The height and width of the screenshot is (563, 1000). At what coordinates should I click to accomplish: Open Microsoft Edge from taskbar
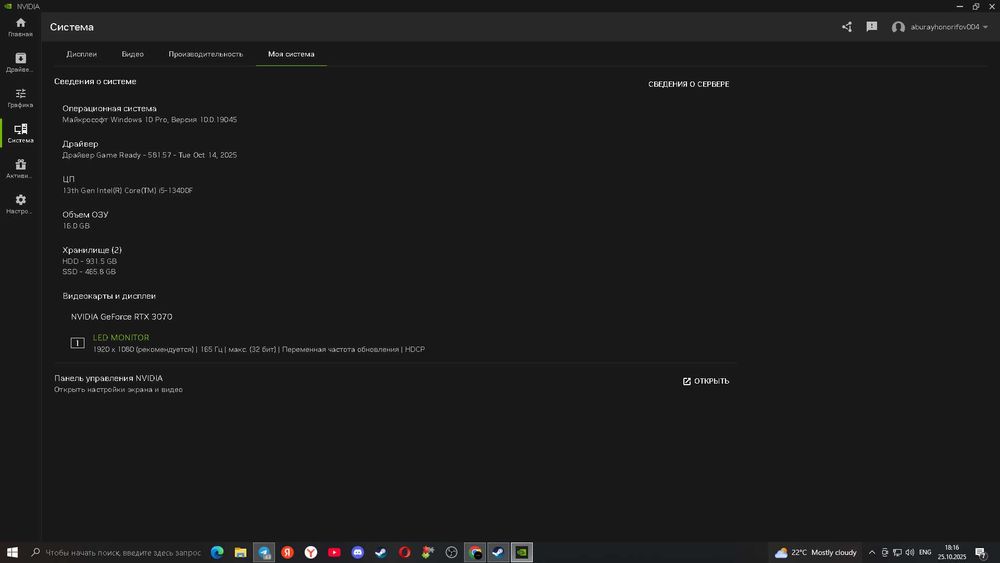point(217,552)
